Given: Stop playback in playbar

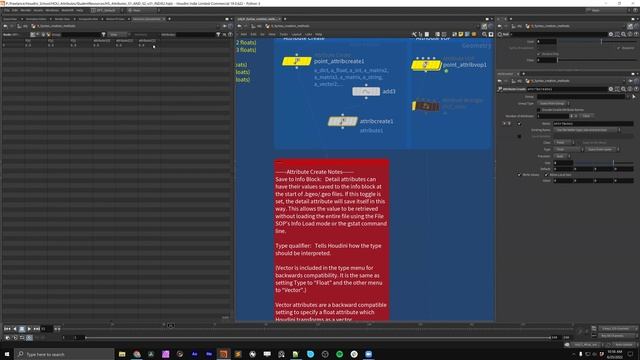Looking at the screenshot, I should 22,329.
